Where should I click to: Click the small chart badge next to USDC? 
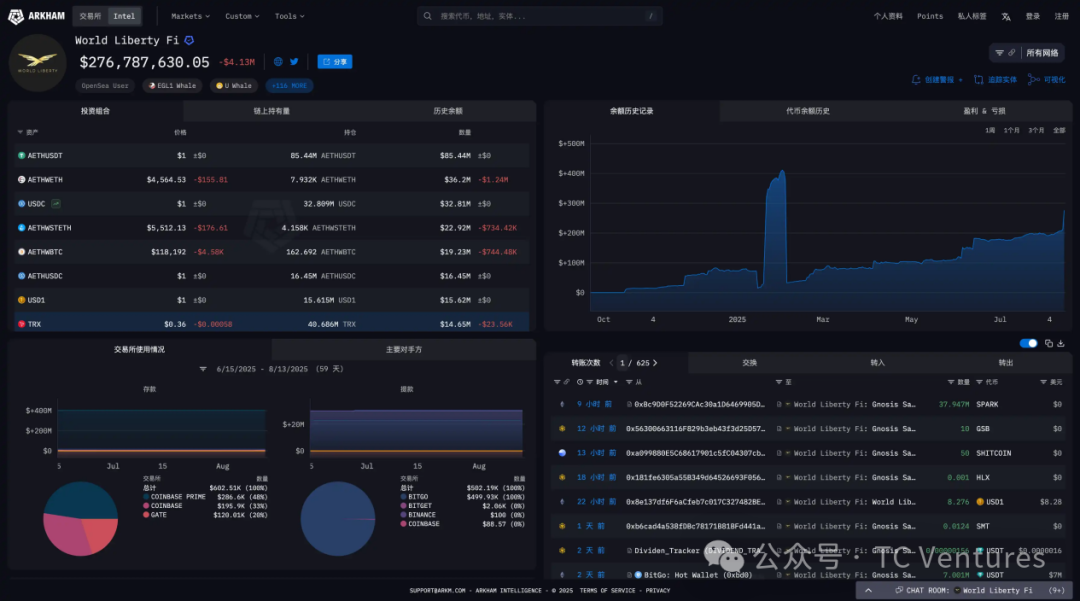(x=56, y=204)
